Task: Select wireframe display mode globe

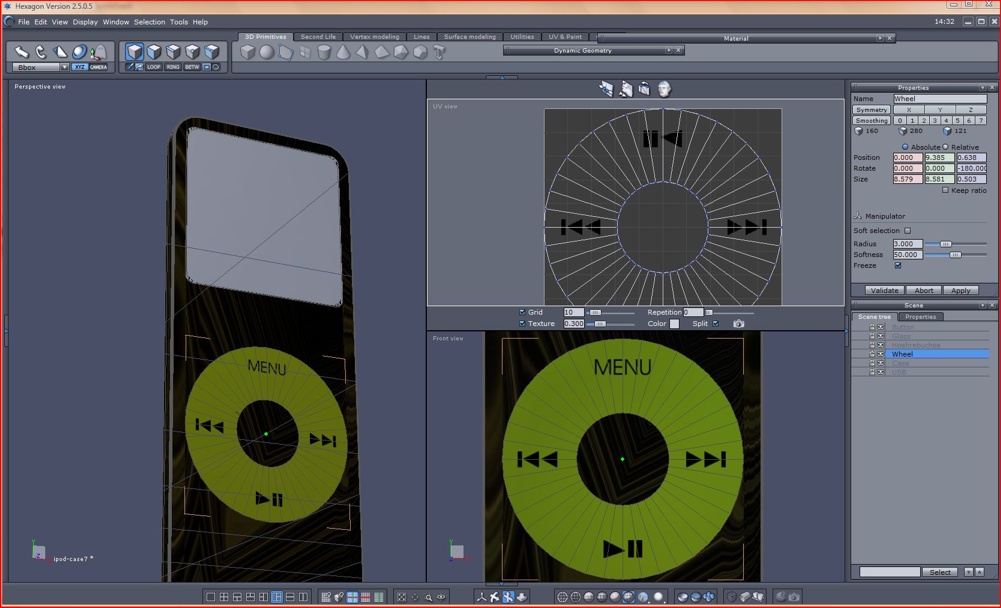Action: click(x=562, y=597)
